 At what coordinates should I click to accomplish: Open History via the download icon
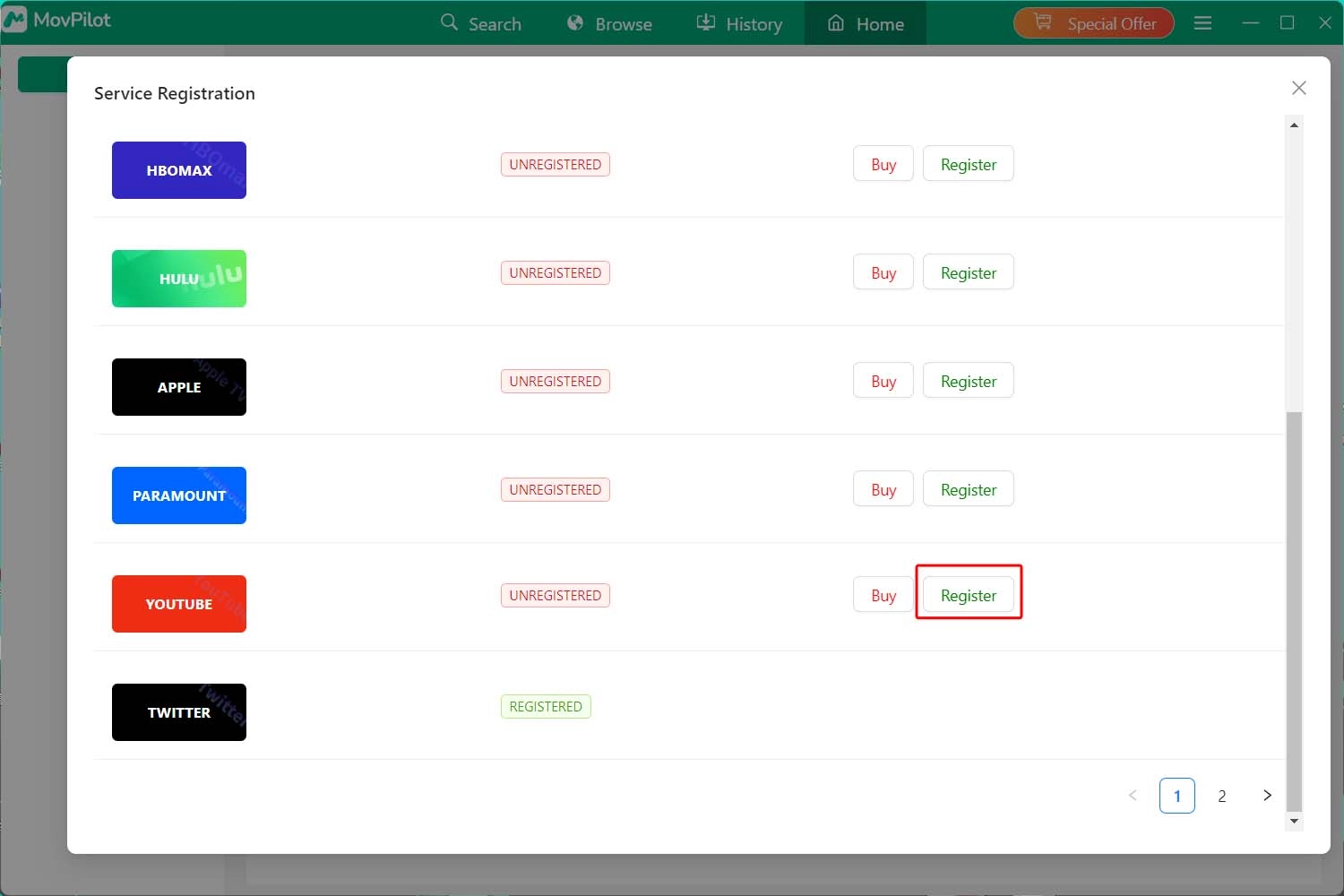(x=707, y=22)
